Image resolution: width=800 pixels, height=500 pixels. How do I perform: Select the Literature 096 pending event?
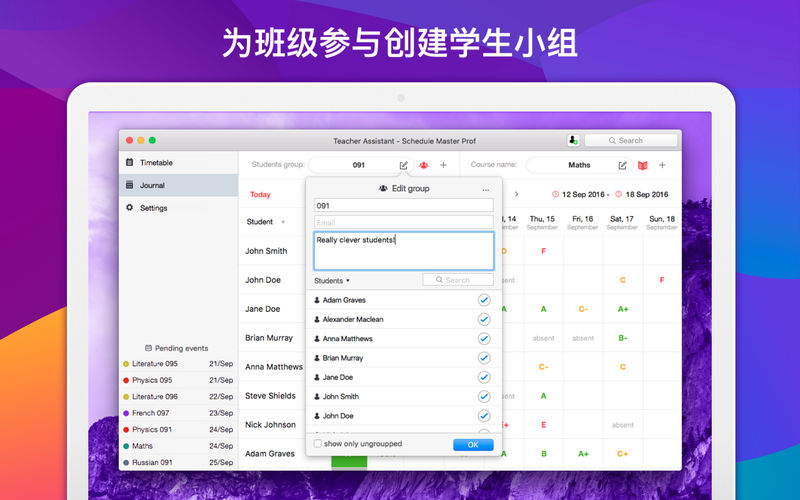(x=178, y=396)
